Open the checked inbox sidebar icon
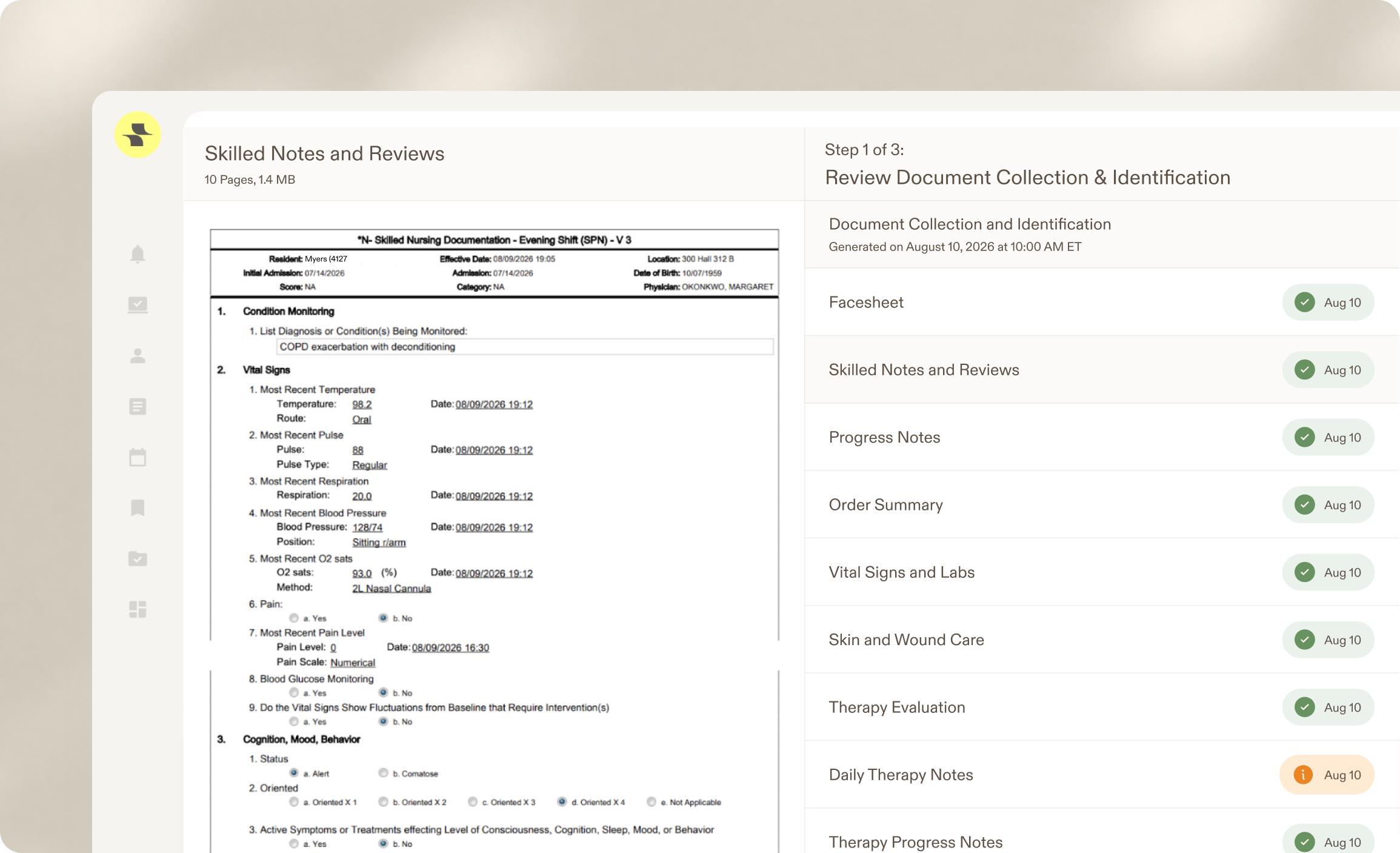This screenshot has height=853, width=1400. point(138,305)
